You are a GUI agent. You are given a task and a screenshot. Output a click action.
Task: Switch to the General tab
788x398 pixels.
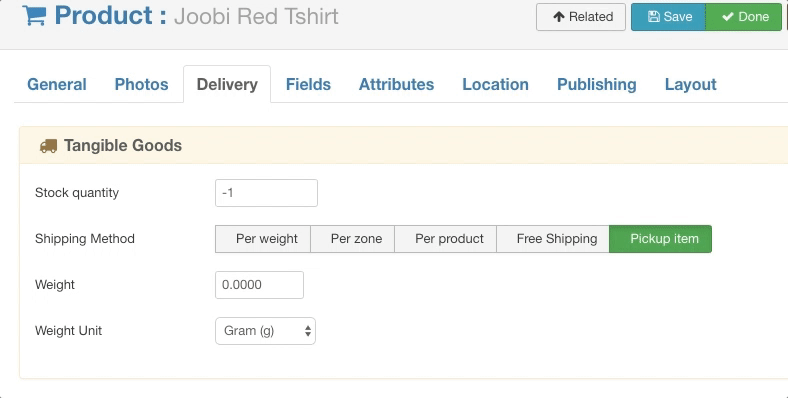coord(57,84)
